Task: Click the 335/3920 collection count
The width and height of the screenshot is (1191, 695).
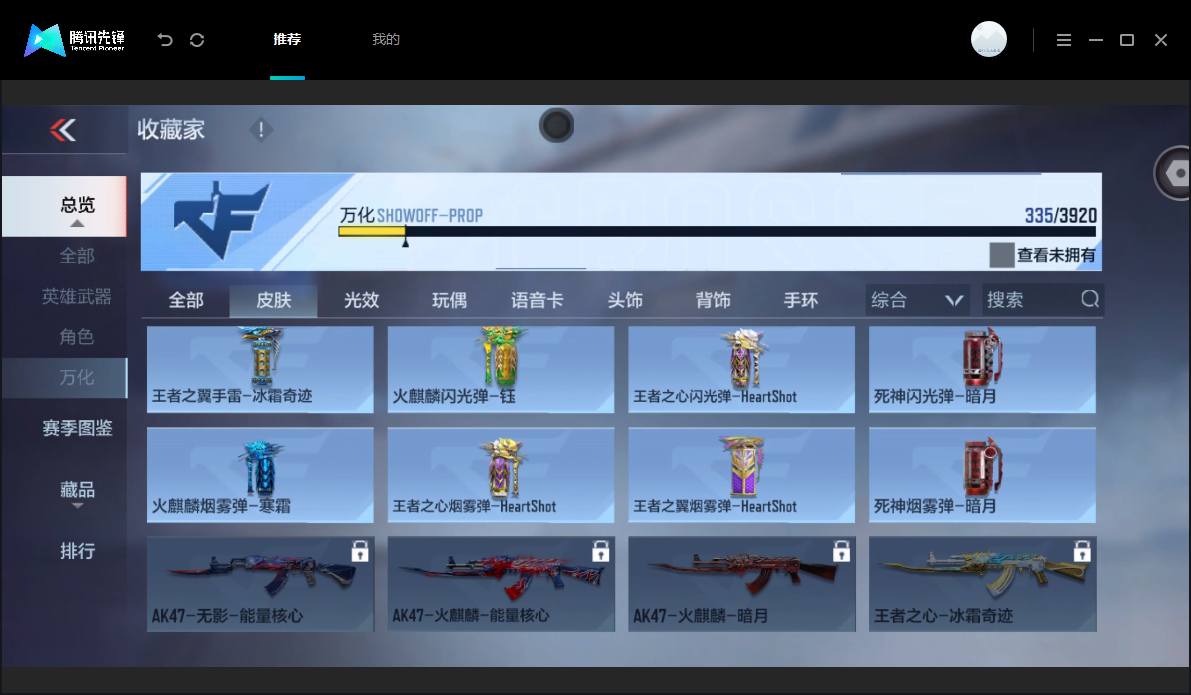Action: pyautogui.click(x=1060, y=216)
